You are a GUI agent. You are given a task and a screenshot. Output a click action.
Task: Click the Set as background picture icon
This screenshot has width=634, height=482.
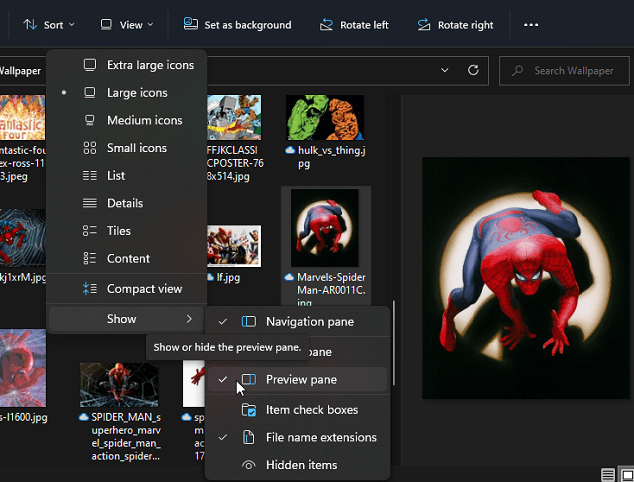pyautogui.click(x=190, y=24)
